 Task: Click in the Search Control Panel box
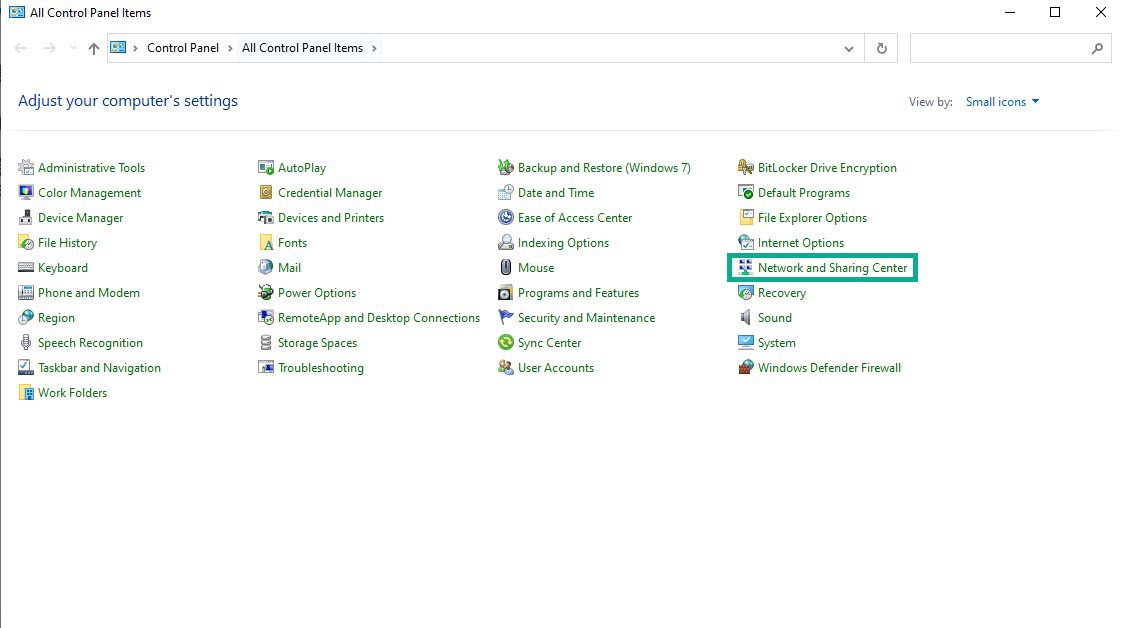[x=999, y=48]
